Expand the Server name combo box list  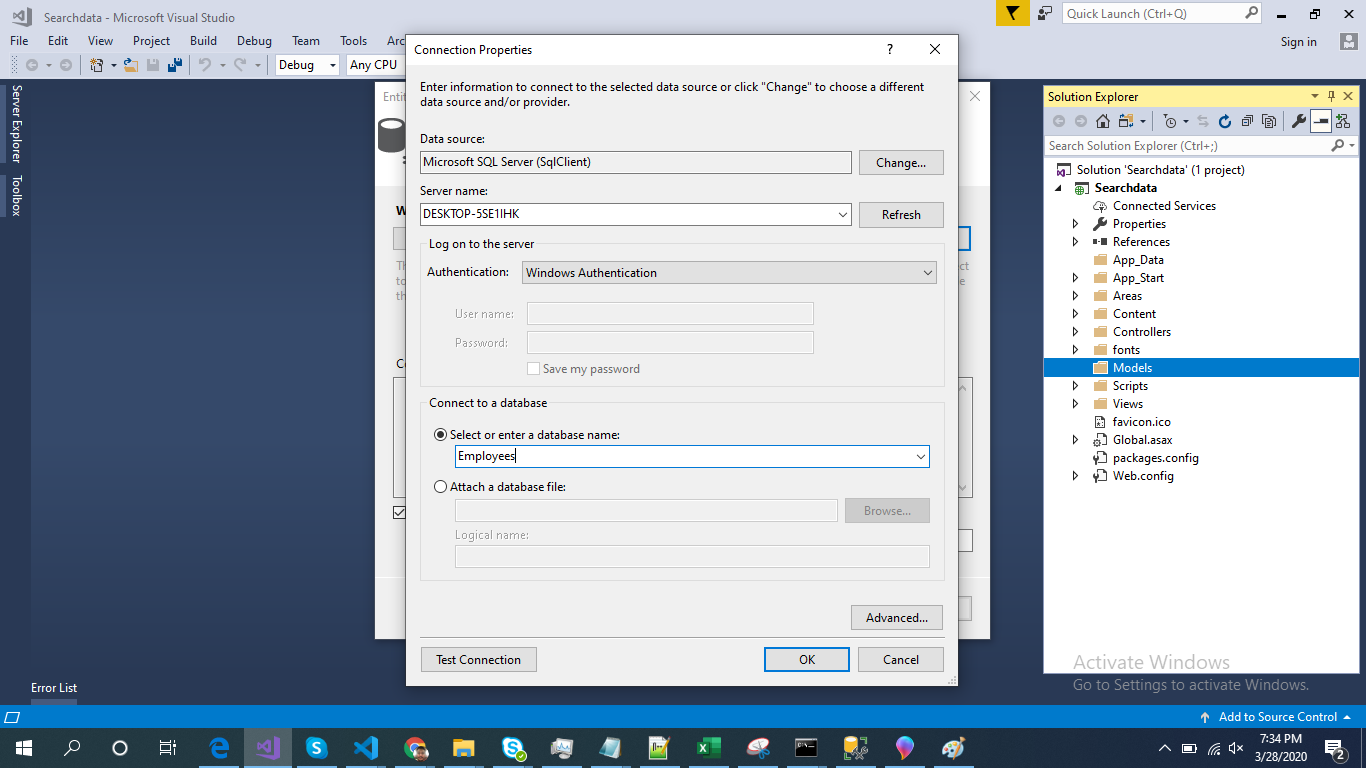pos(843,215)
